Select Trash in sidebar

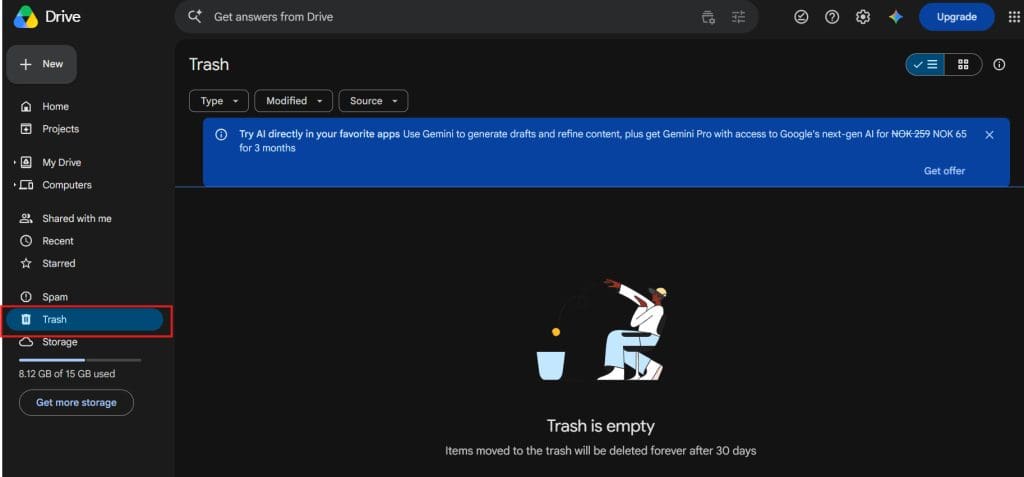[x=85, y=320]
